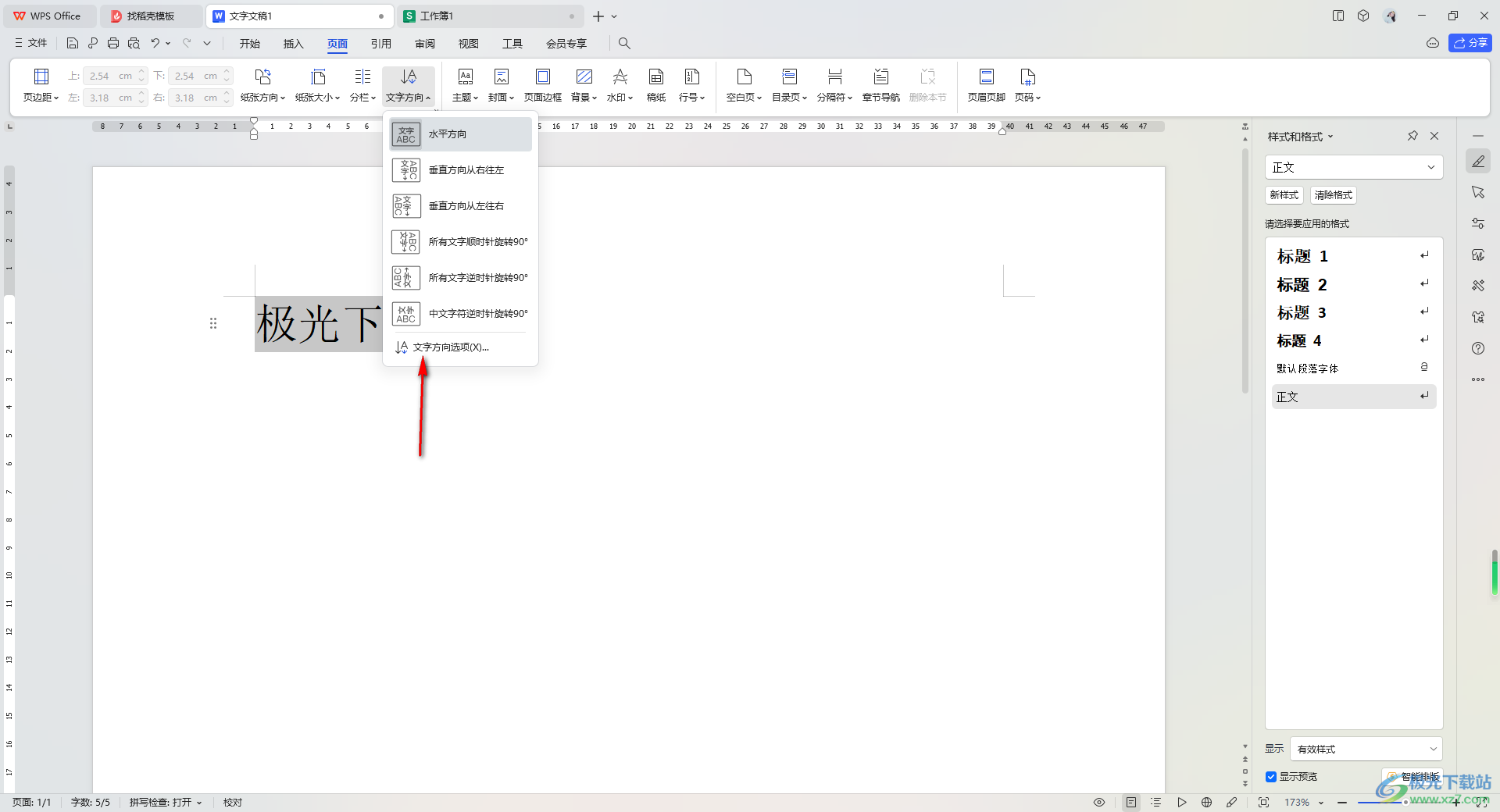The image size is (1500, 812).
Task: Click the manuscript paper (稿纸) icon
Action: pyautogui.click(x=656, y=77)
